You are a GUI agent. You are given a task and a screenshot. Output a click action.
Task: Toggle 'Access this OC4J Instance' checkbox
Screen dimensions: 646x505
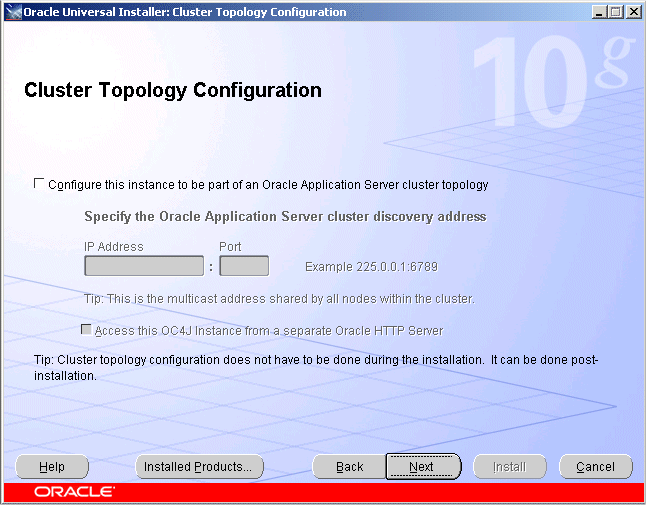click(86, 330)
